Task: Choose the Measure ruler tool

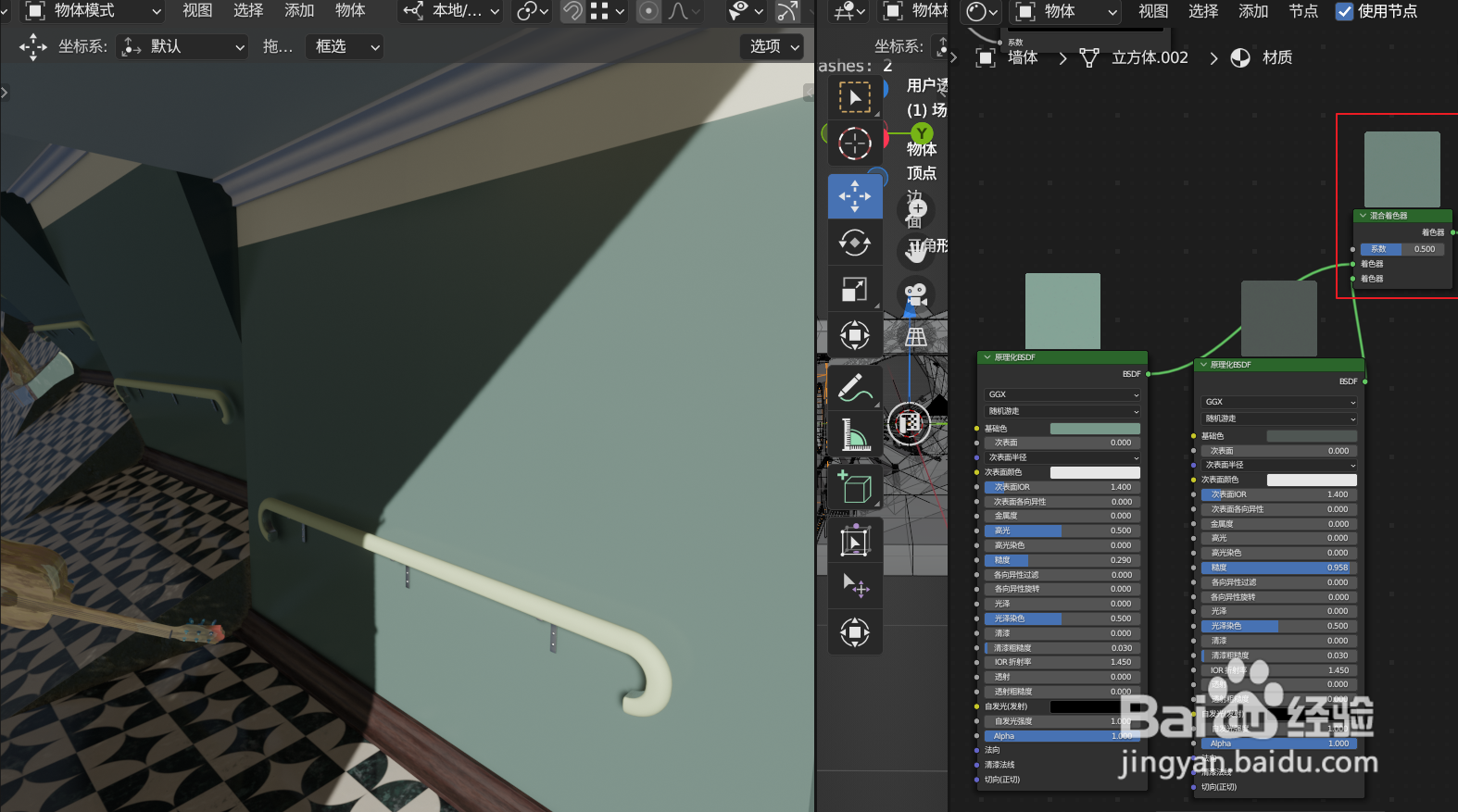Action: (855, 434)
